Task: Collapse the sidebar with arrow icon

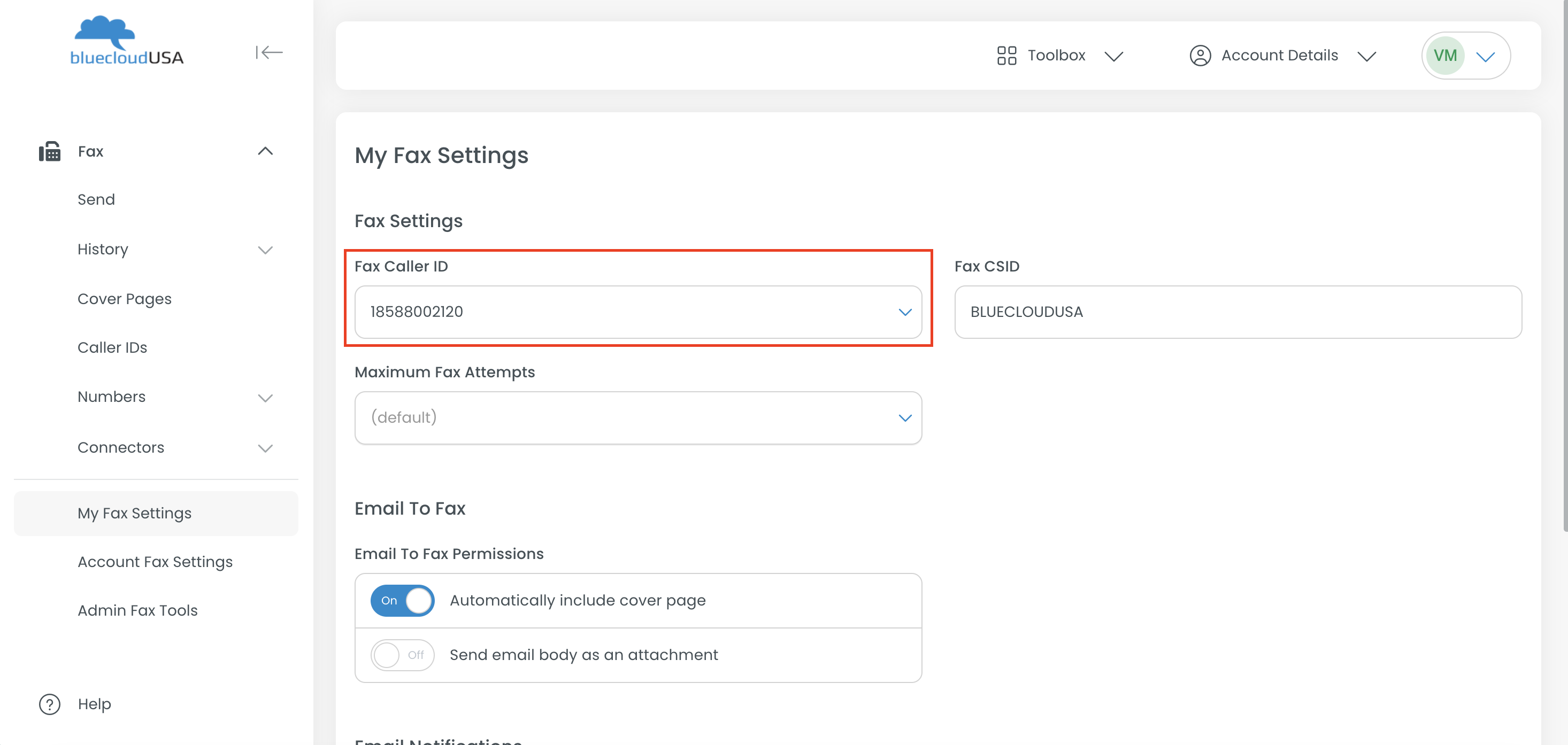Action: (x=268, y=53)
